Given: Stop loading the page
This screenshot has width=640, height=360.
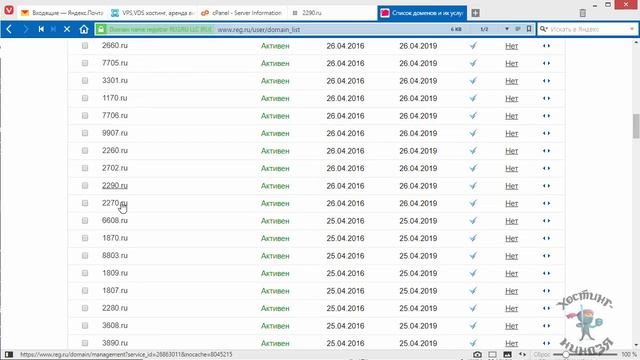Looking at the screenshot, I should pos(67,29).
